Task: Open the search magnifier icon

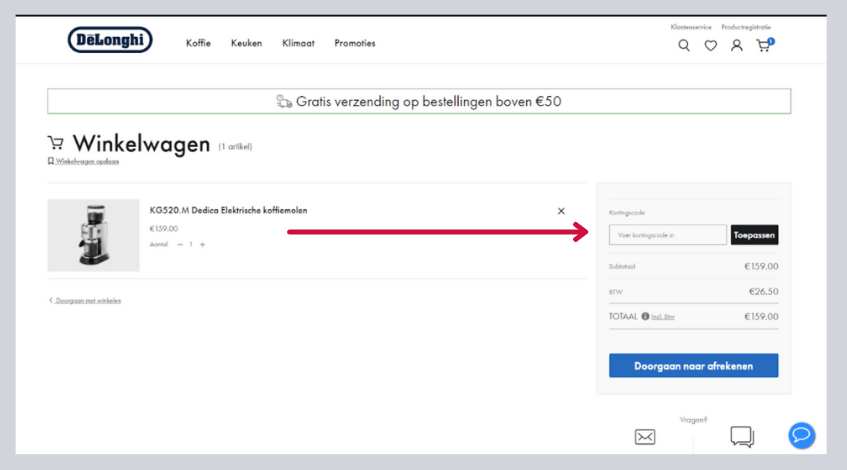Action: [684, 45]
